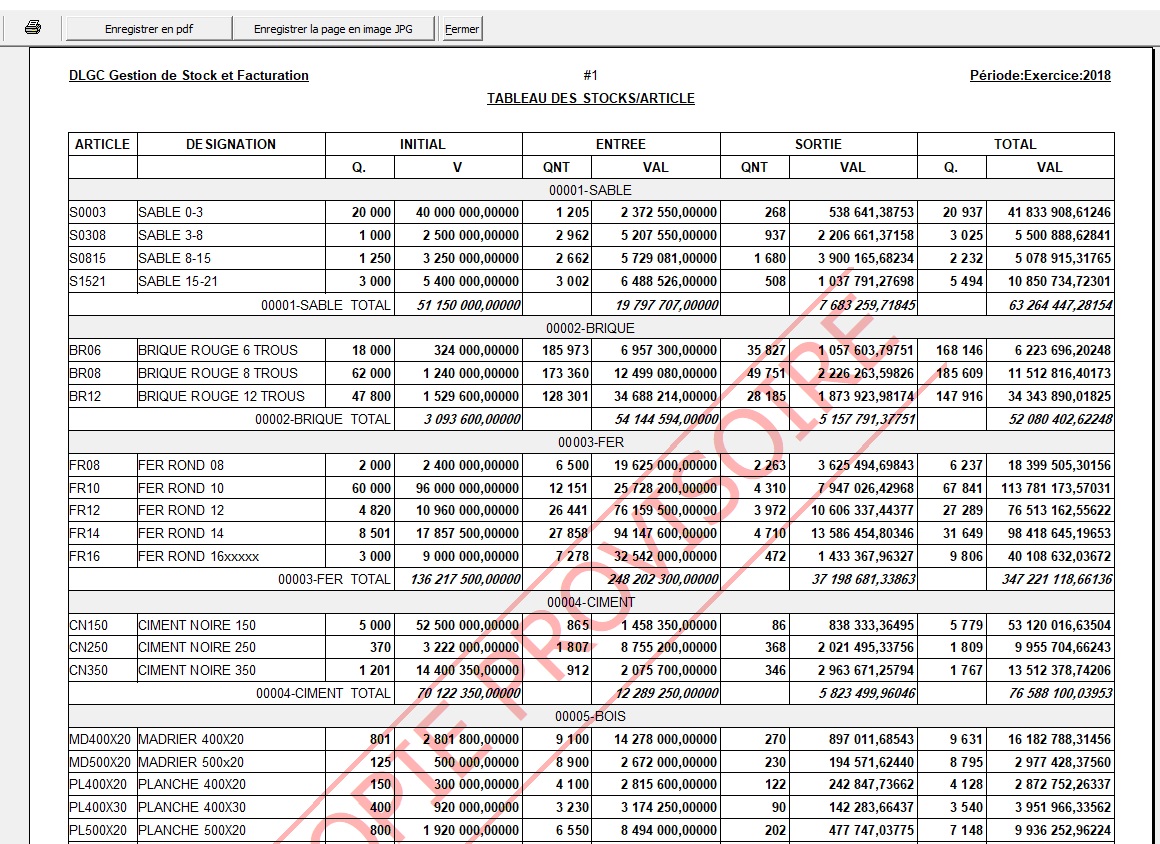
Task: Click Enregistrer la page en image JPG
Action: [x=333, y=29]
